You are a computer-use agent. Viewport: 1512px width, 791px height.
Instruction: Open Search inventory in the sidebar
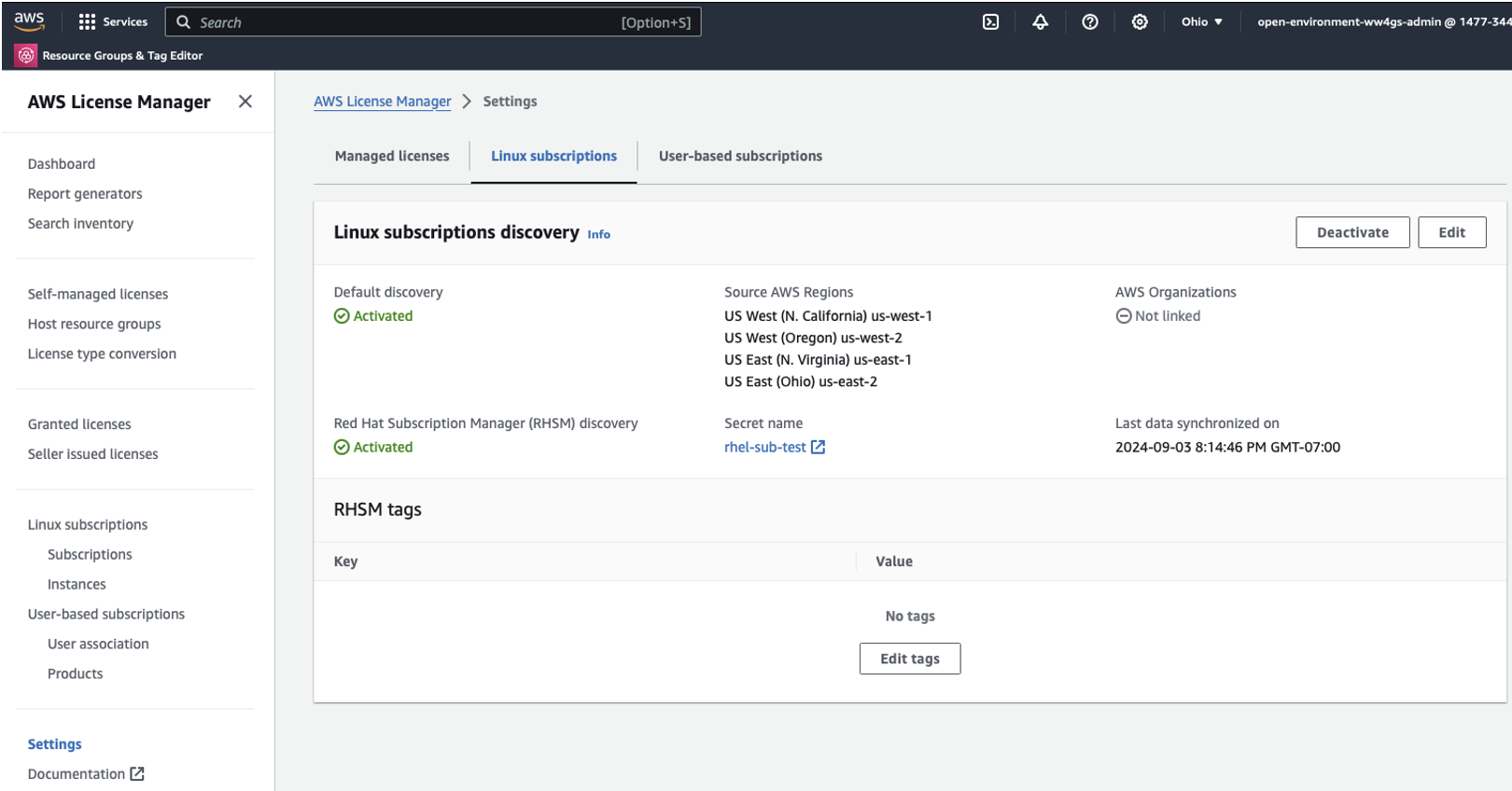[80, 223]
